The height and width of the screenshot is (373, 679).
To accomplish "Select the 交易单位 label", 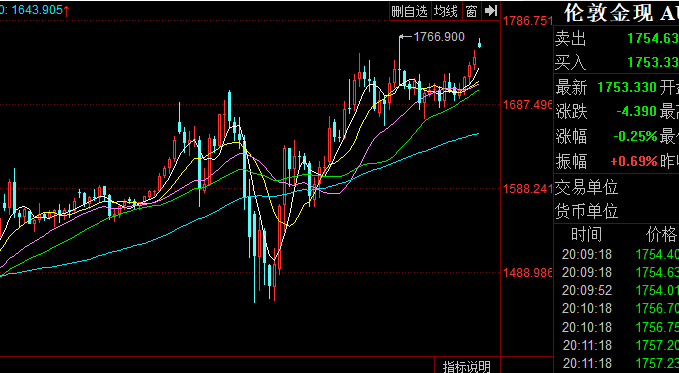I will coord(587,188).
